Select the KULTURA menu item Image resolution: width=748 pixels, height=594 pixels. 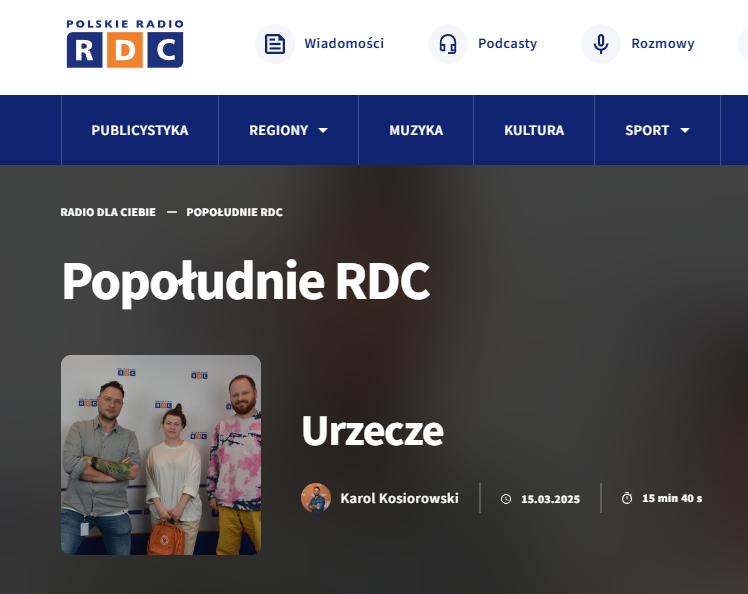(x=534, y=130)
